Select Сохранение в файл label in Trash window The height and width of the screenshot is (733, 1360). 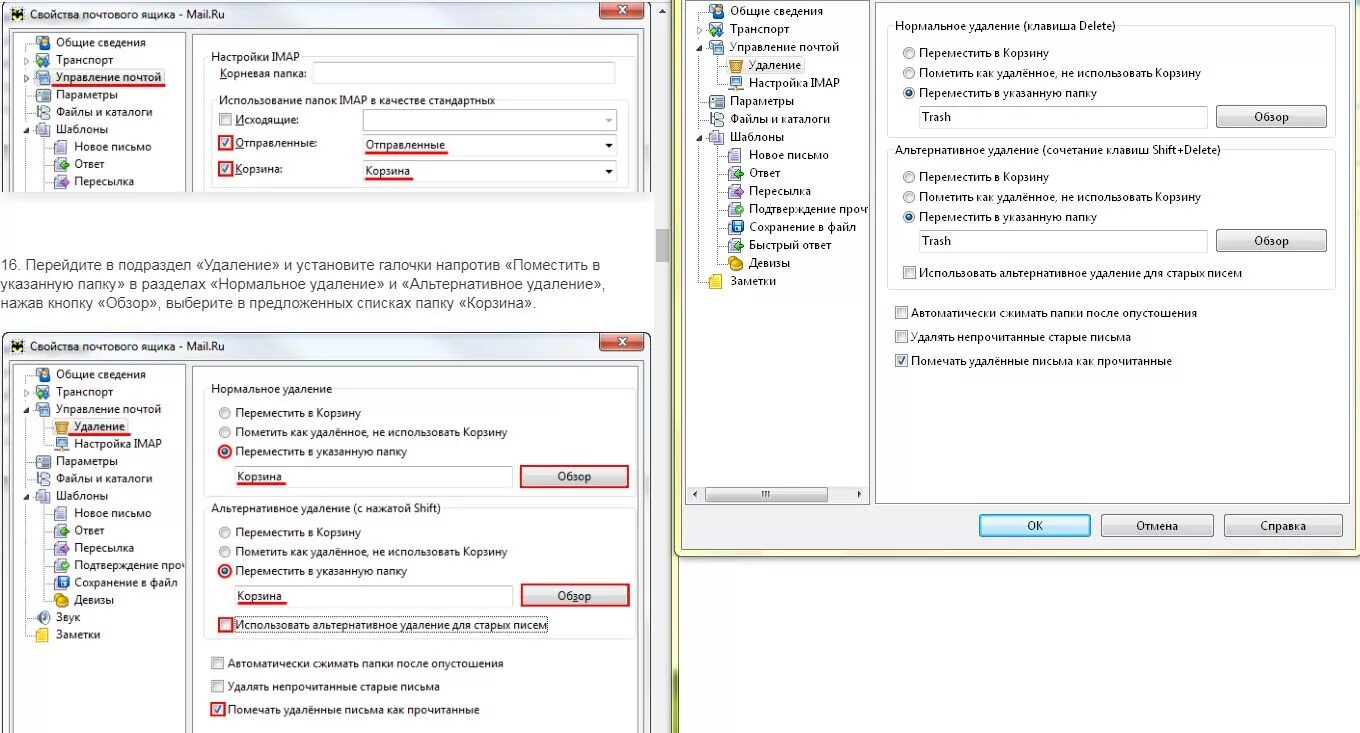pos(802,227)
